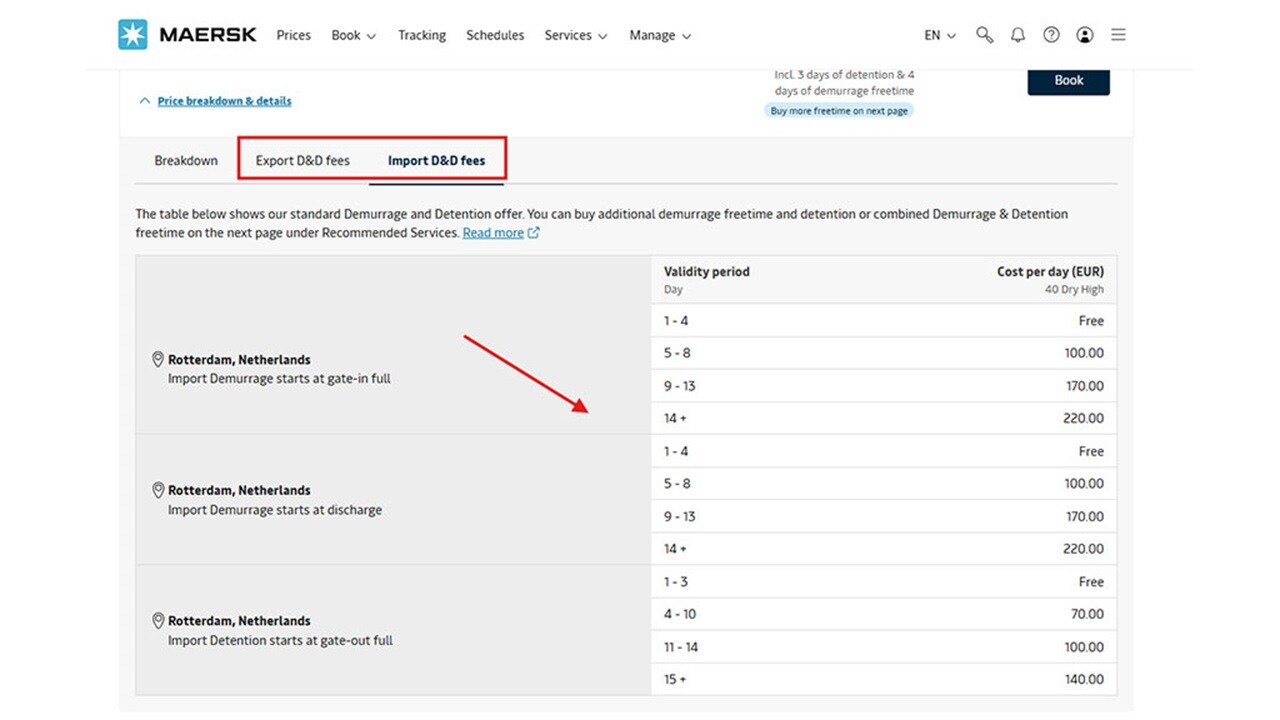This screenshot has width=1280, height=720.
Task: Click the account profile icon
Action: pos(1085,34)
